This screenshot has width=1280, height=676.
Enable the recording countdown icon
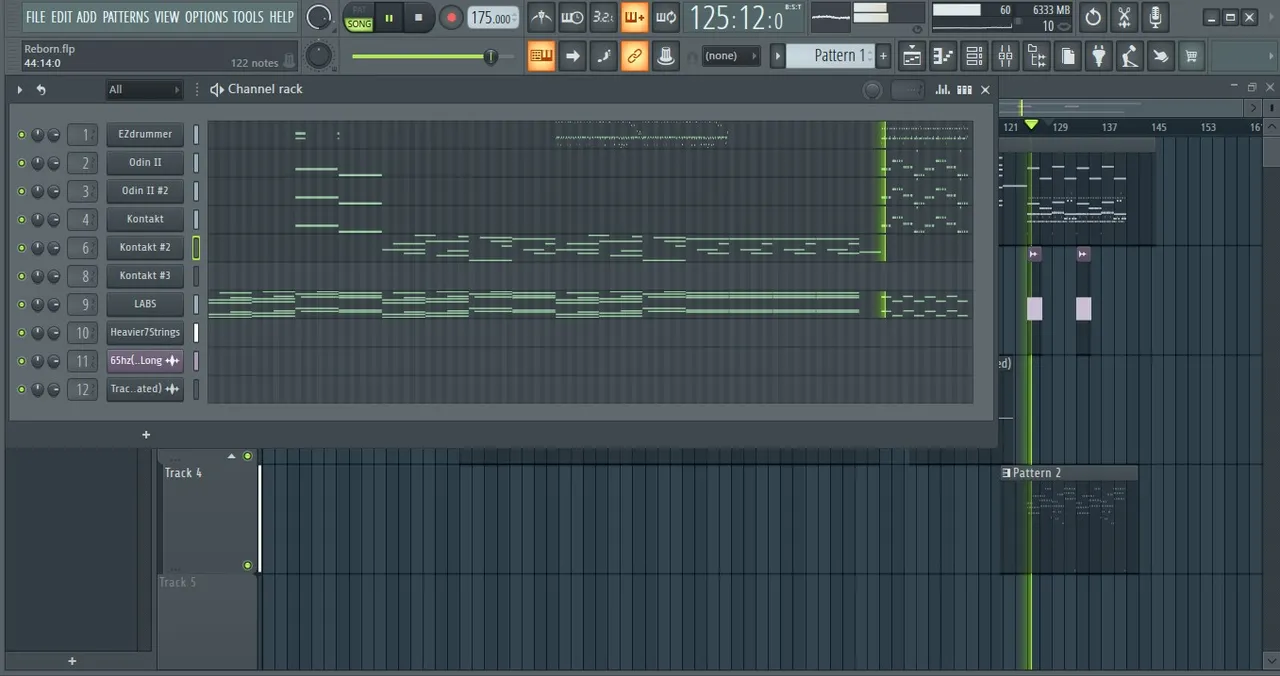pos(603,17)
